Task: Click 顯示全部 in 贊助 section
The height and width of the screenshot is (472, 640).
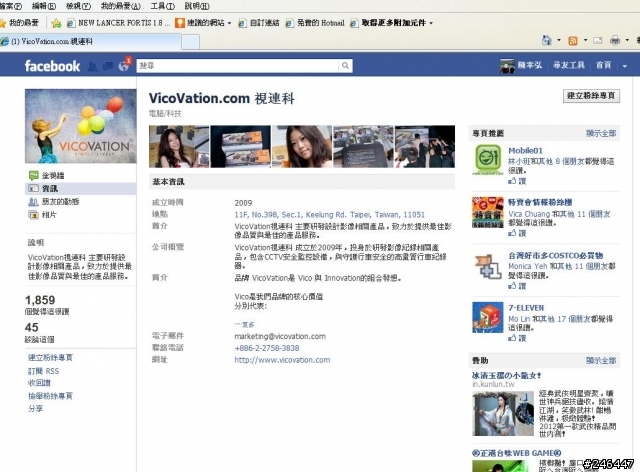Action: click(x=601, y=361)
